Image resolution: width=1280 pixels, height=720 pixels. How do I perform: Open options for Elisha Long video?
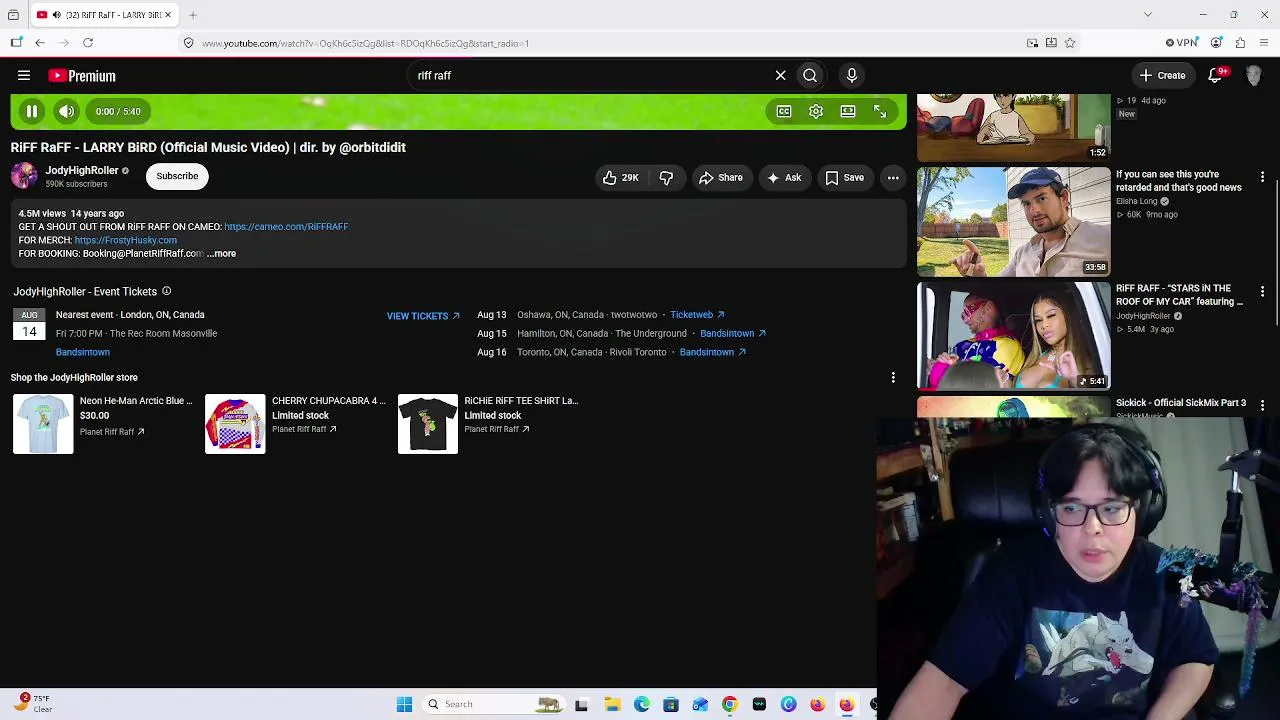pyautogui.click(x=1262, y=177)
